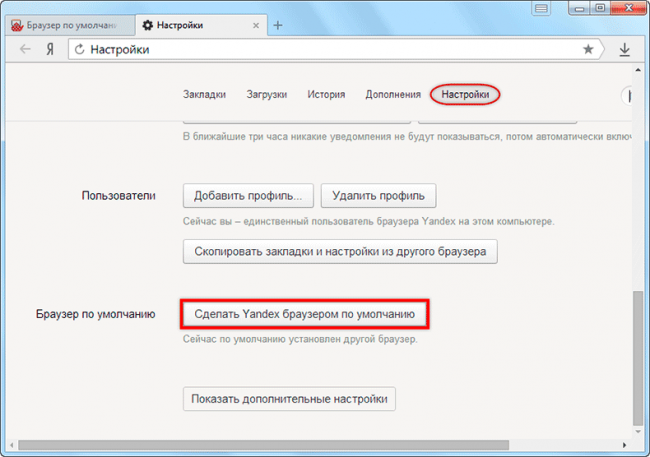Reload the page with refresh icon

click(79, 49)
